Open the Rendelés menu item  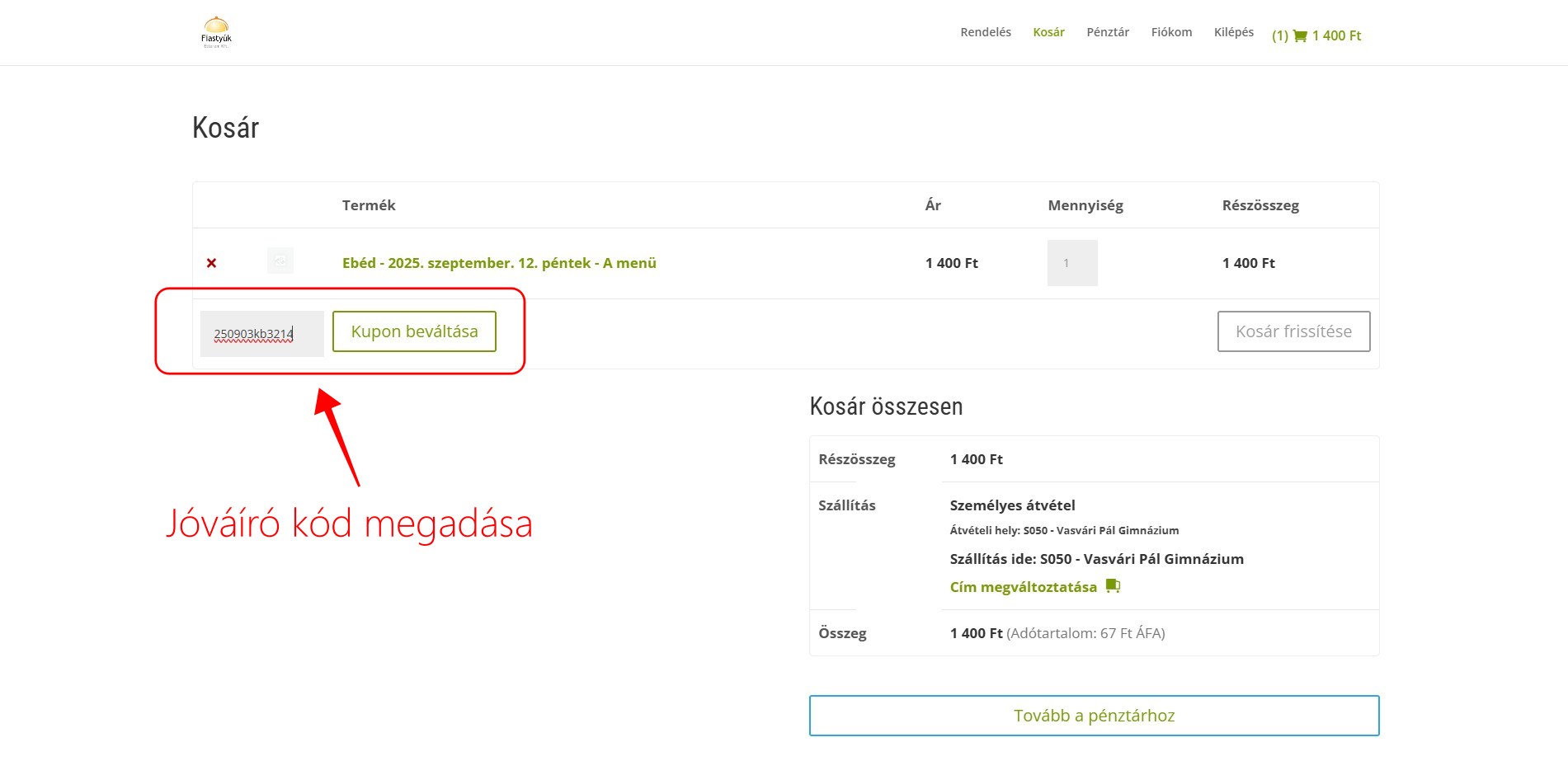(985, 32)
